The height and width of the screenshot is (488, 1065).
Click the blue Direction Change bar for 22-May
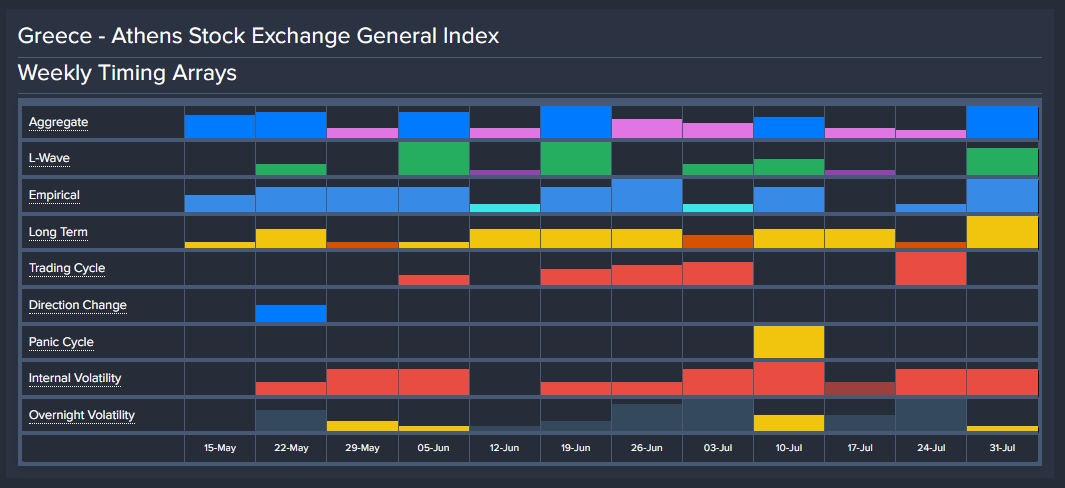point(291,313)
